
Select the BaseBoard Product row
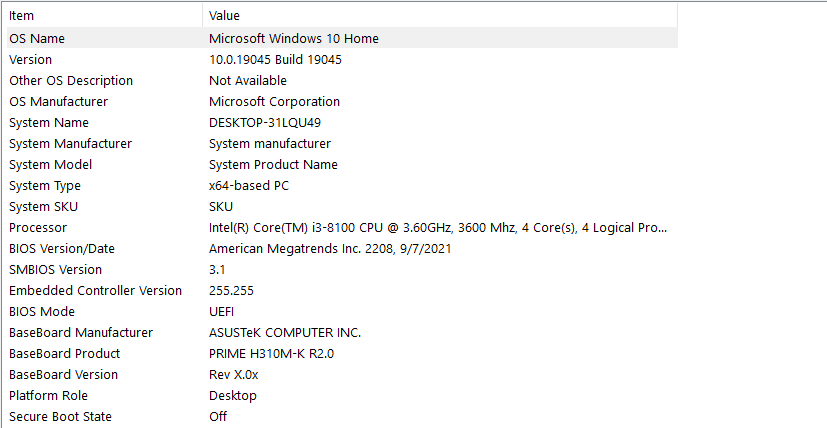[64, 354]
